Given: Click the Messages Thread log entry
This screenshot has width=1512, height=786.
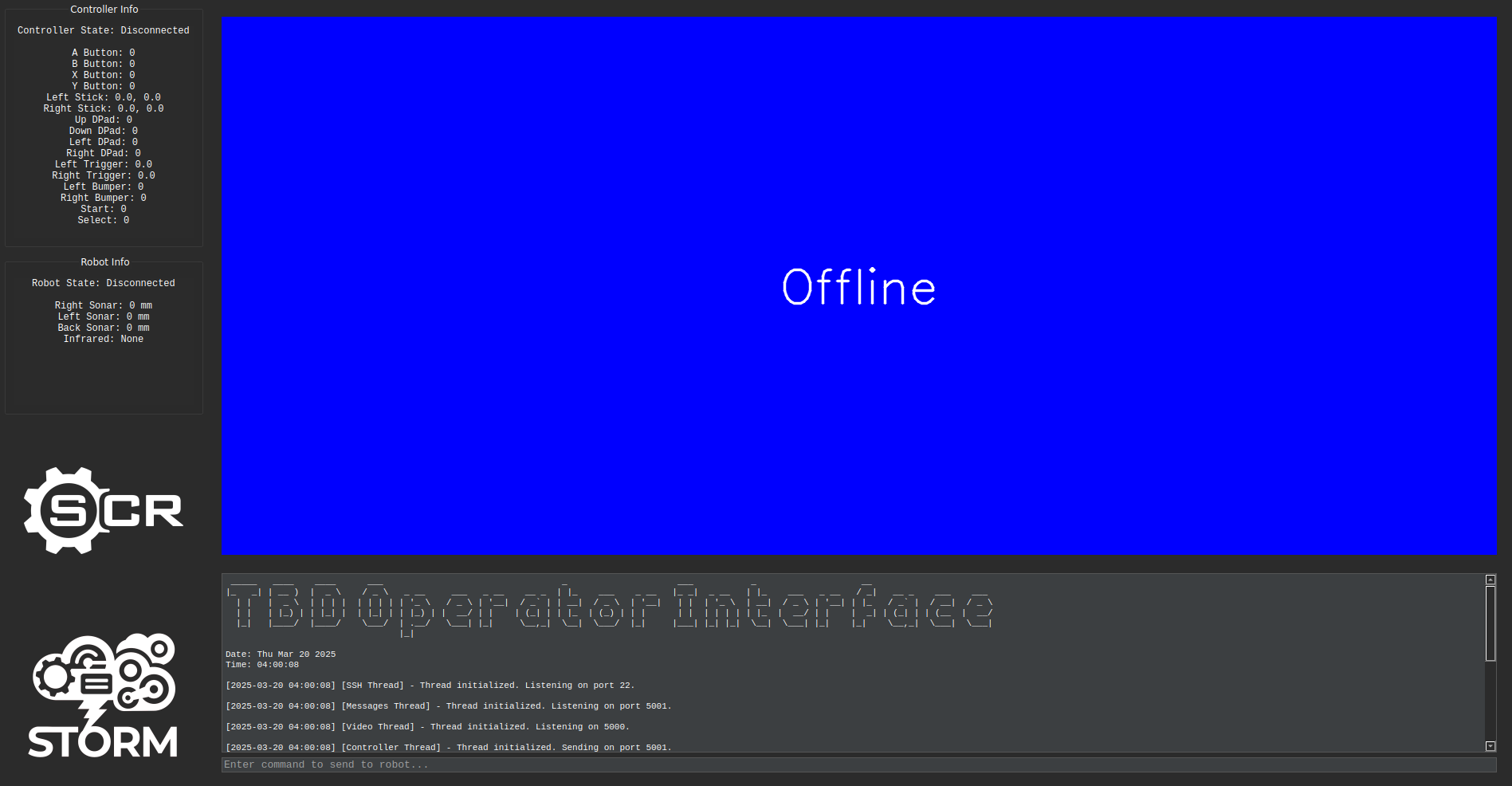Looking at the screenshot, I should [x=448, y=706].
